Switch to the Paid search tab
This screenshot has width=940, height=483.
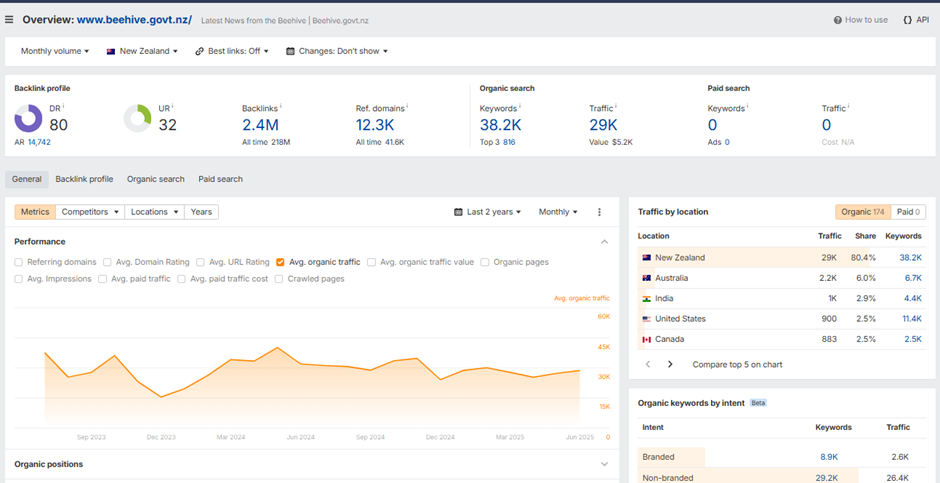coord(221,179)
